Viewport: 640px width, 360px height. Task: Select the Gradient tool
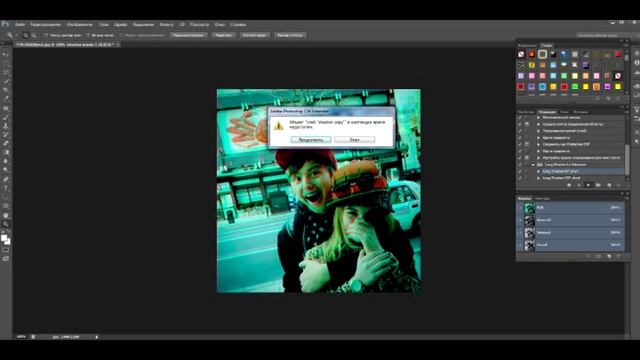(6, 152)
